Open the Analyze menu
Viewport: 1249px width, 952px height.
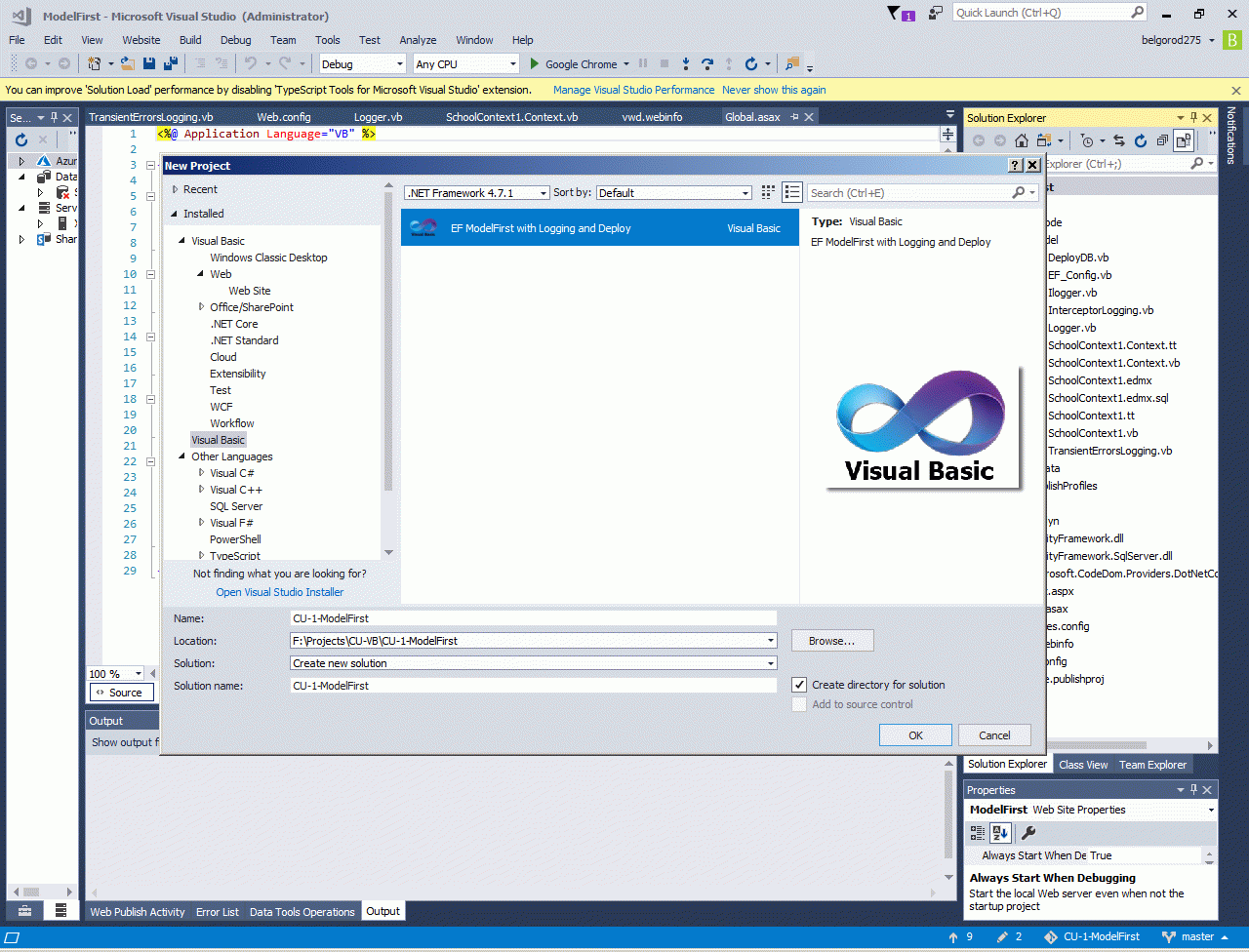418,40
